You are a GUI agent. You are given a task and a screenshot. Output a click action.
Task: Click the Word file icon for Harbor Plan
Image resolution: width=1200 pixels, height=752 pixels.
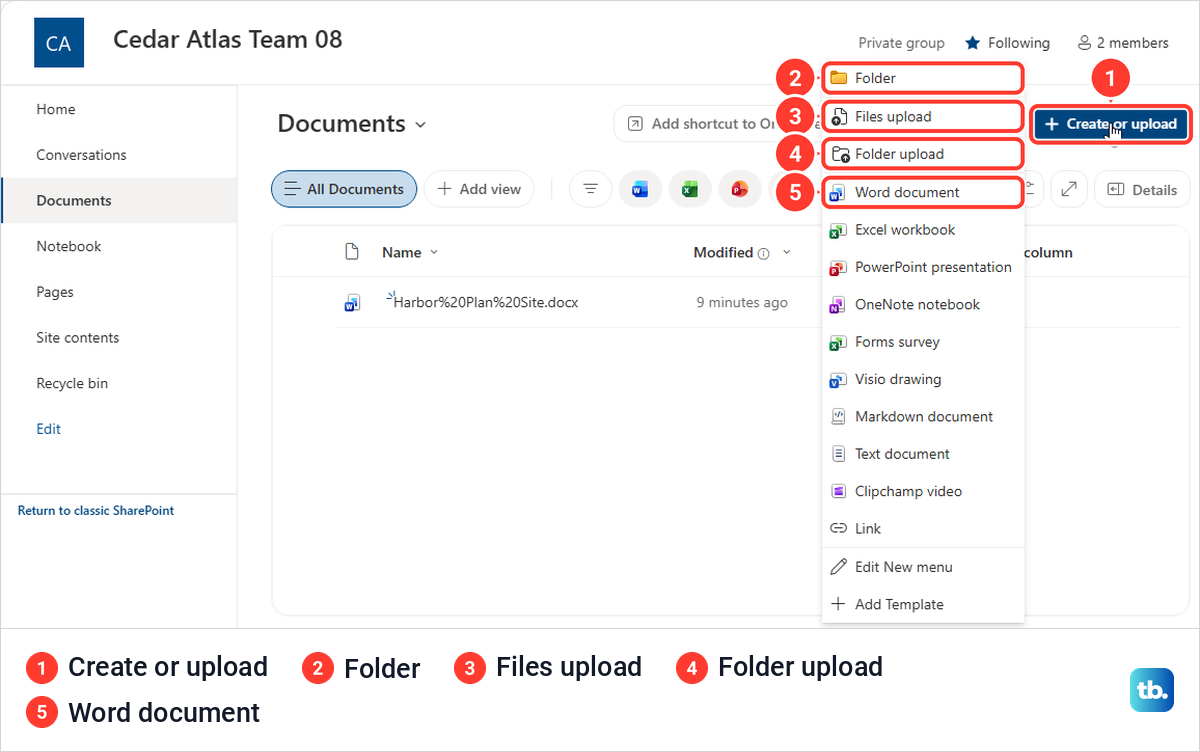click(352, 303)
